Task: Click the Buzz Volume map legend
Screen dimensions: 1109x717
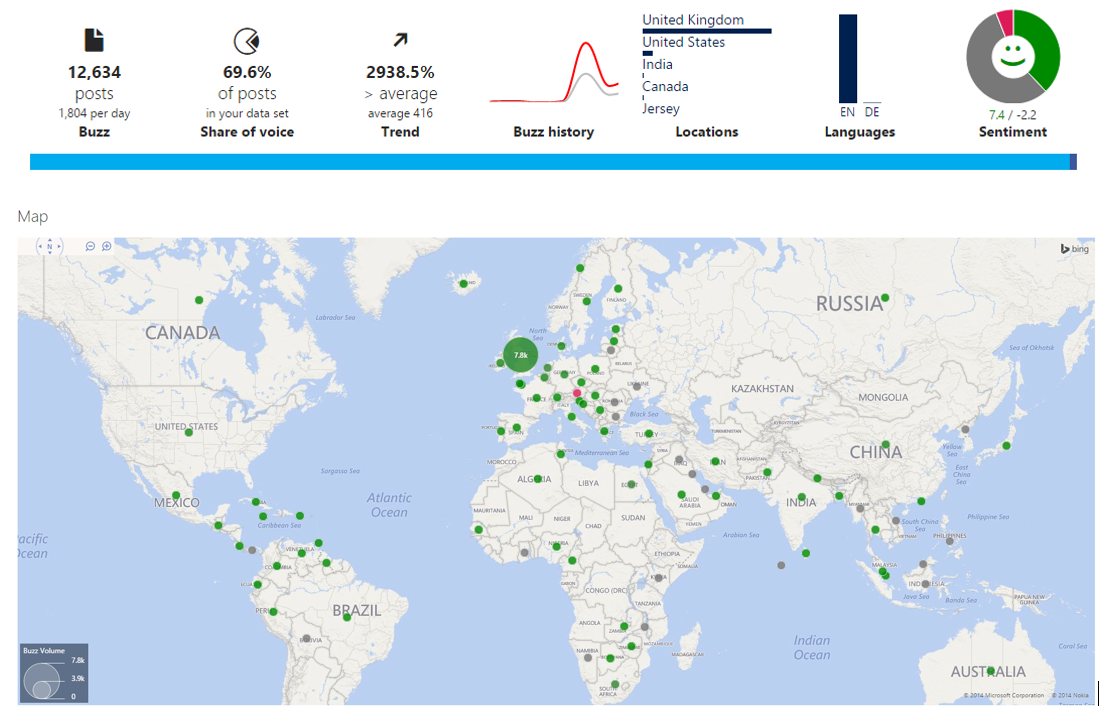Action: [55, 672]
